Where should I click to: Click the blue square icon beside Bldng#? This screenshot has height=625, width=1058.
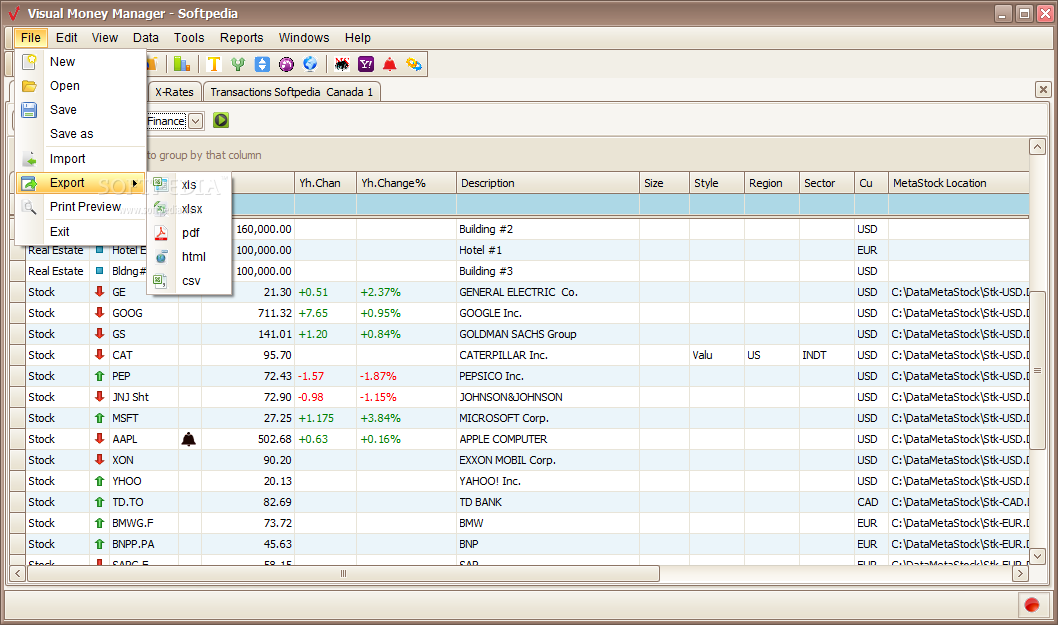(99, 271)
